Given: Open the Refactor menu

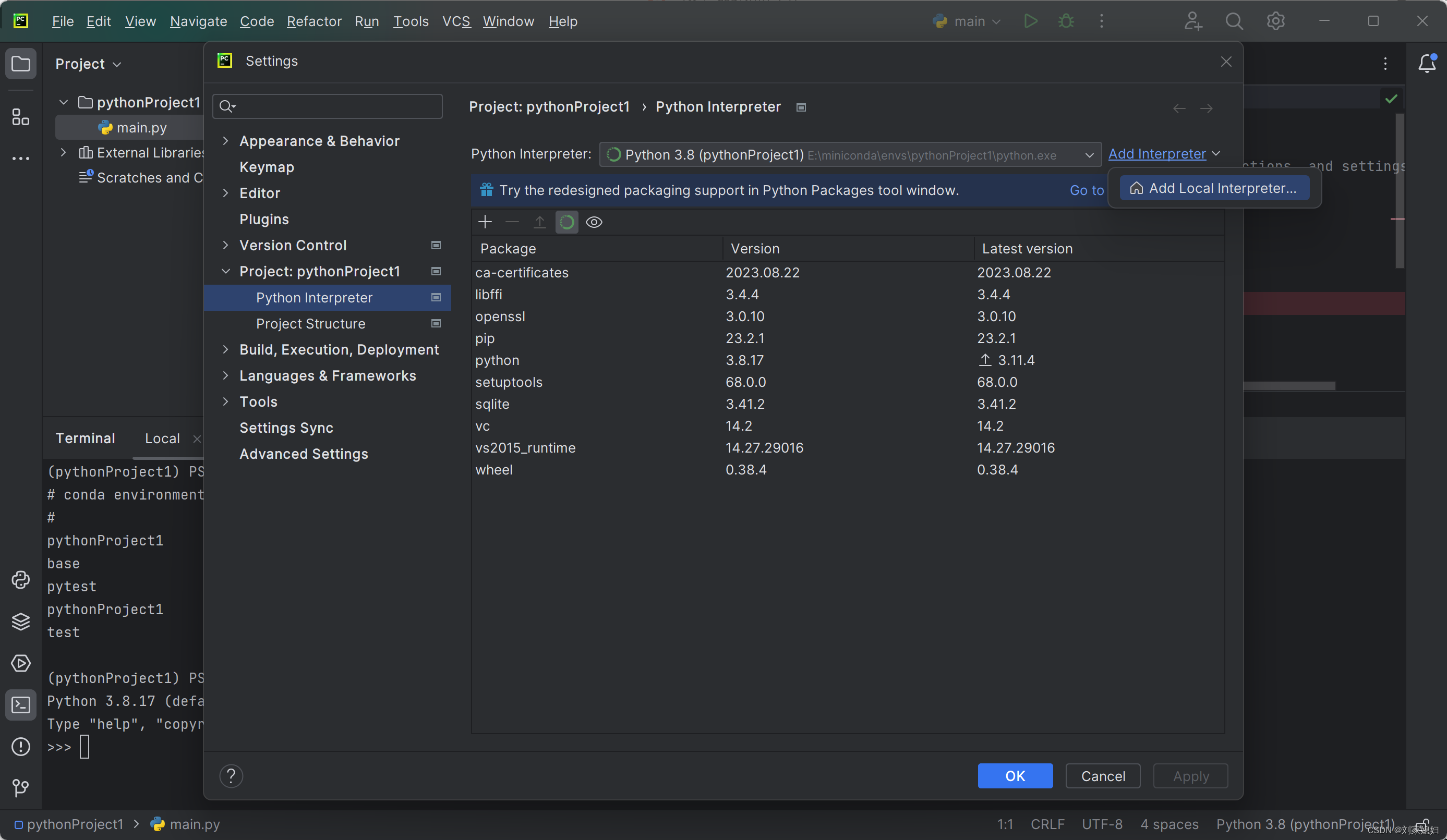Looking at the screenshot, I should [x=313, y=21].
